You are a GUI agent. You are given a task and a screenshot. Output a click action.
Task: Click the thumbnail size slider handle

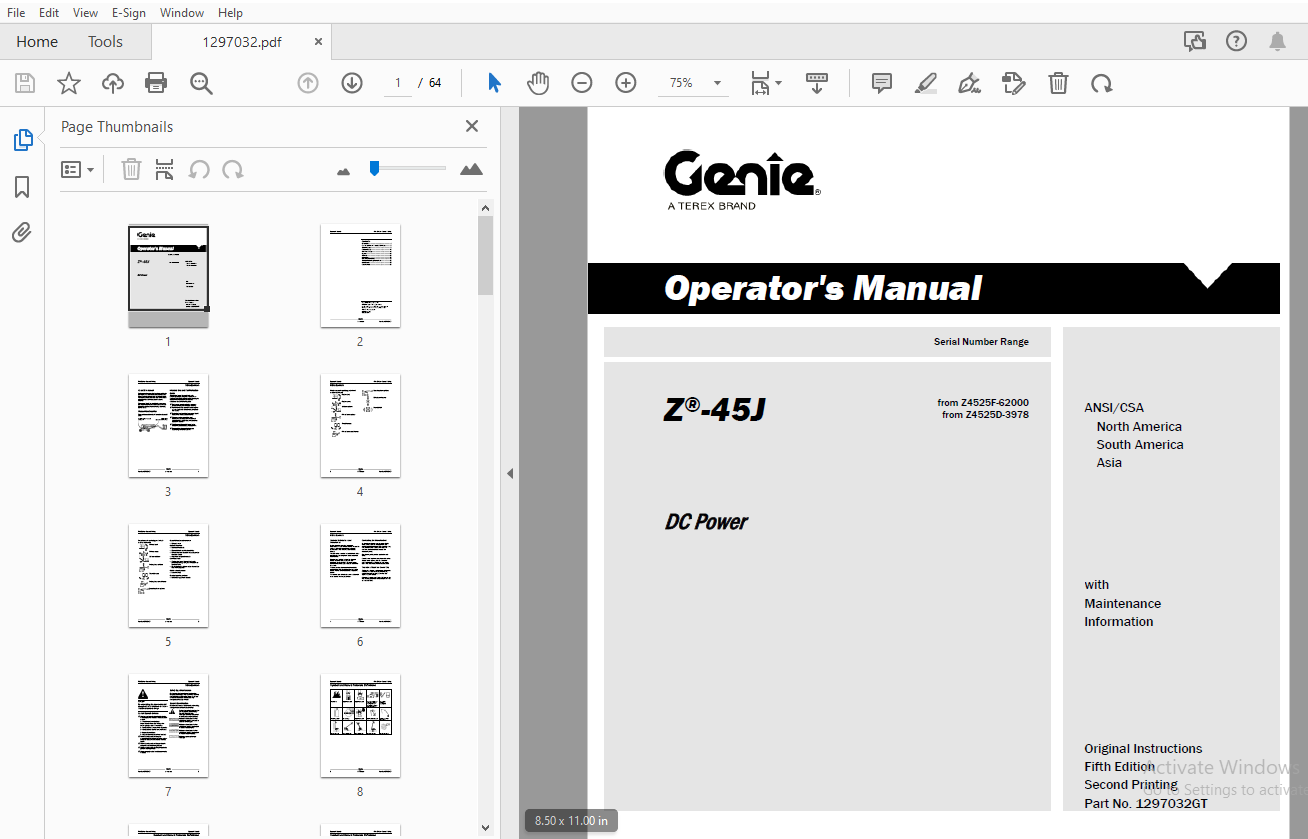tap(374, 168)
